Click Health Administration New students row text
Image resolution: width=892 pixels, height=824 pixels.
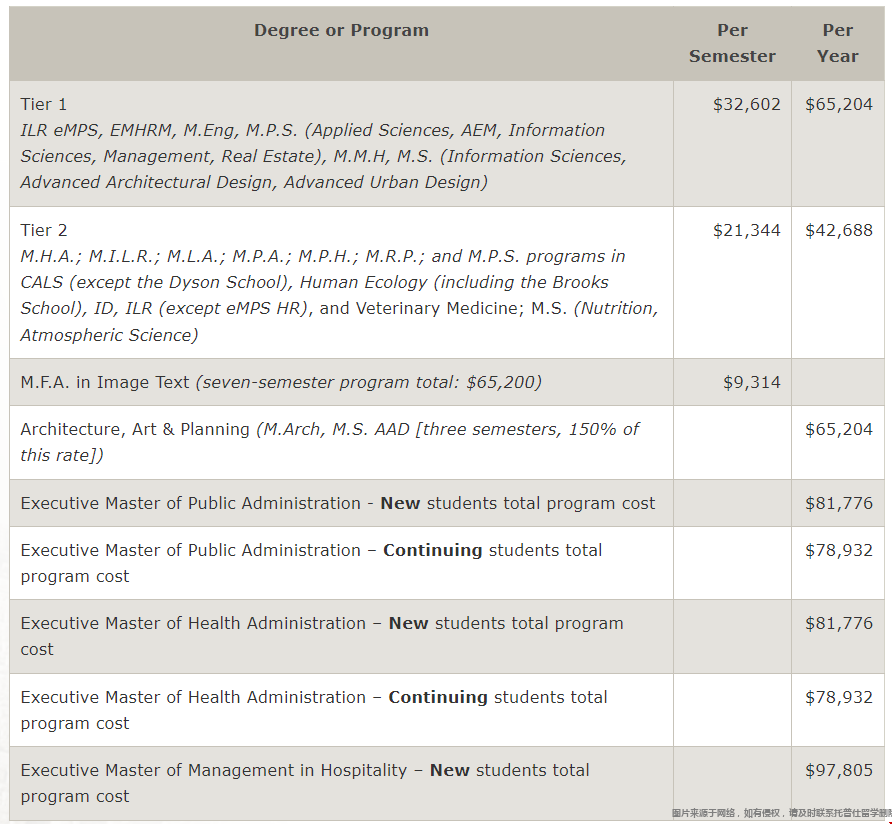tap(322, 636)
